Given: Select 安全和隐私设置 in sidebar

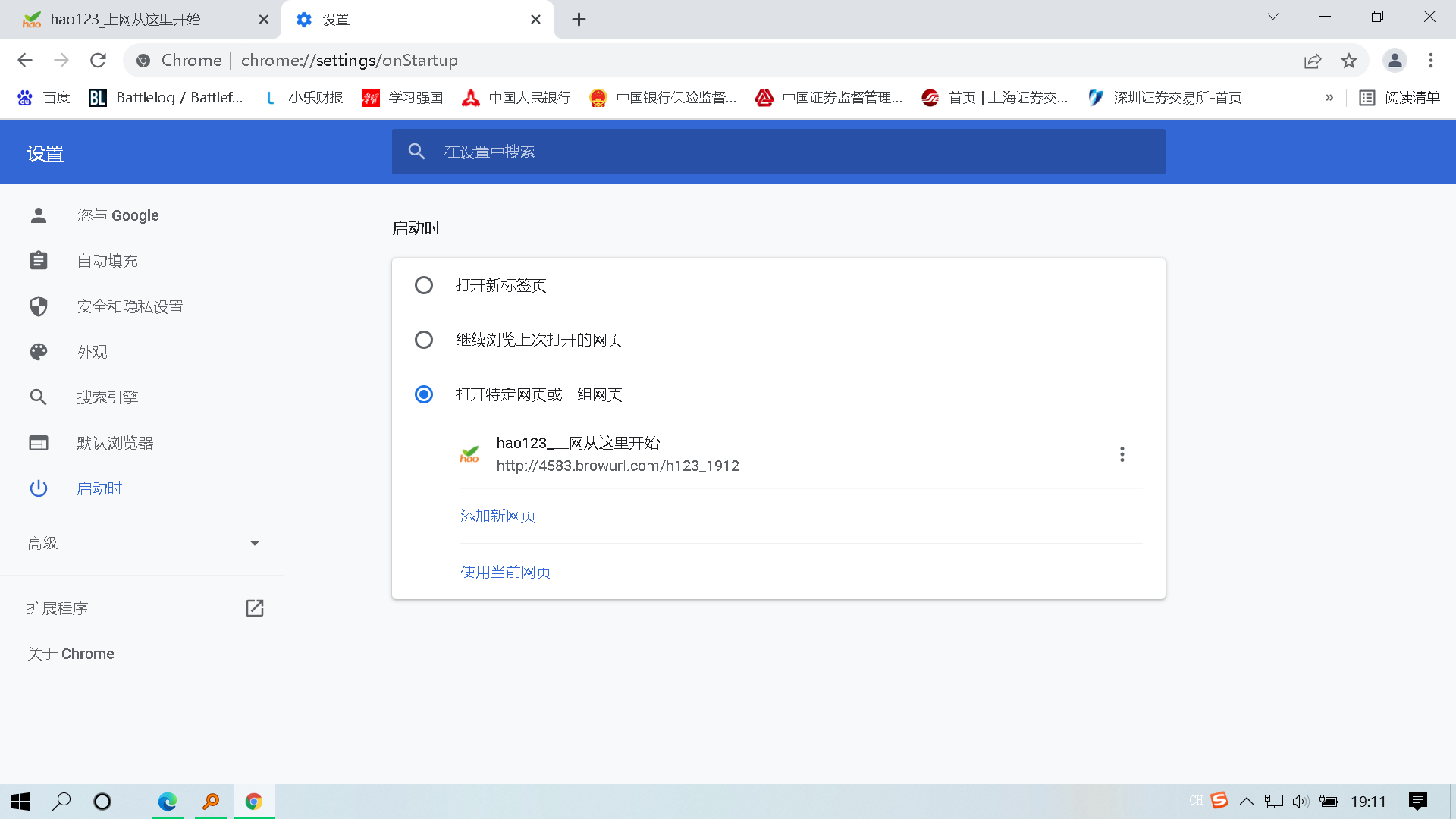Looking at the screenshot, I should [x=130, y=306].
